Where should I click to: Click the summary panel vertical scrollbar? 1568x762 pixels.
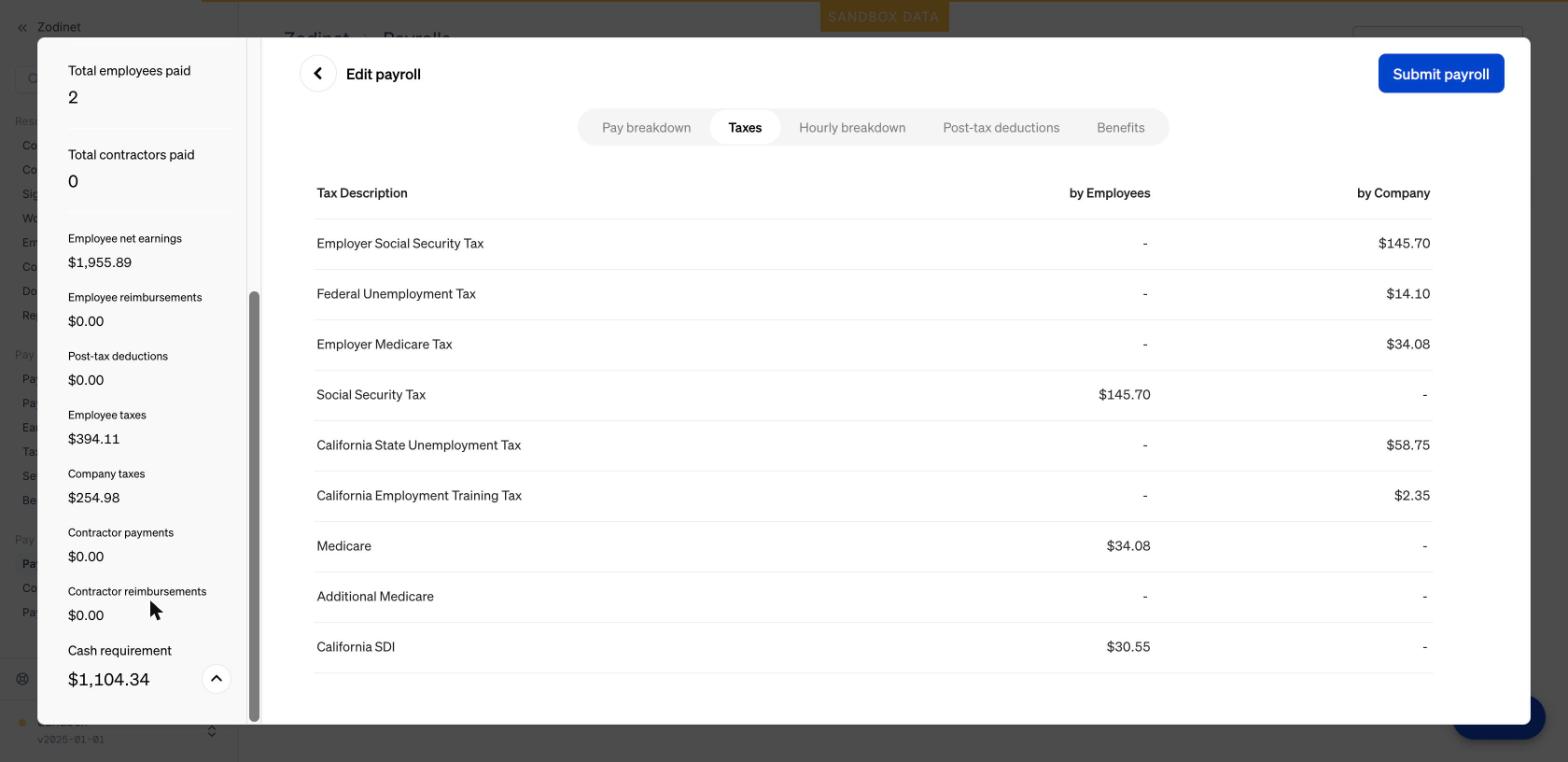click(x=254, y=506)
